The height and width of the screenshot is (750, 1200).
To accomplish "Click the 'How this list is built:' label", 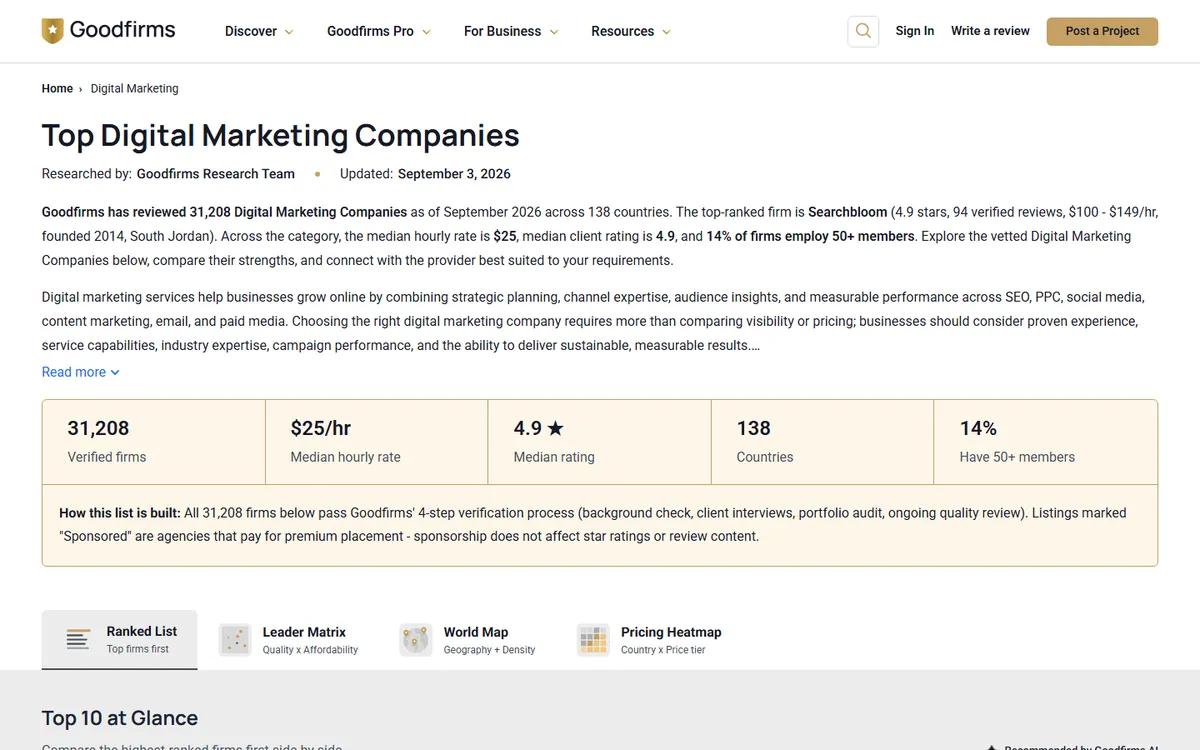I will [120, 513].
